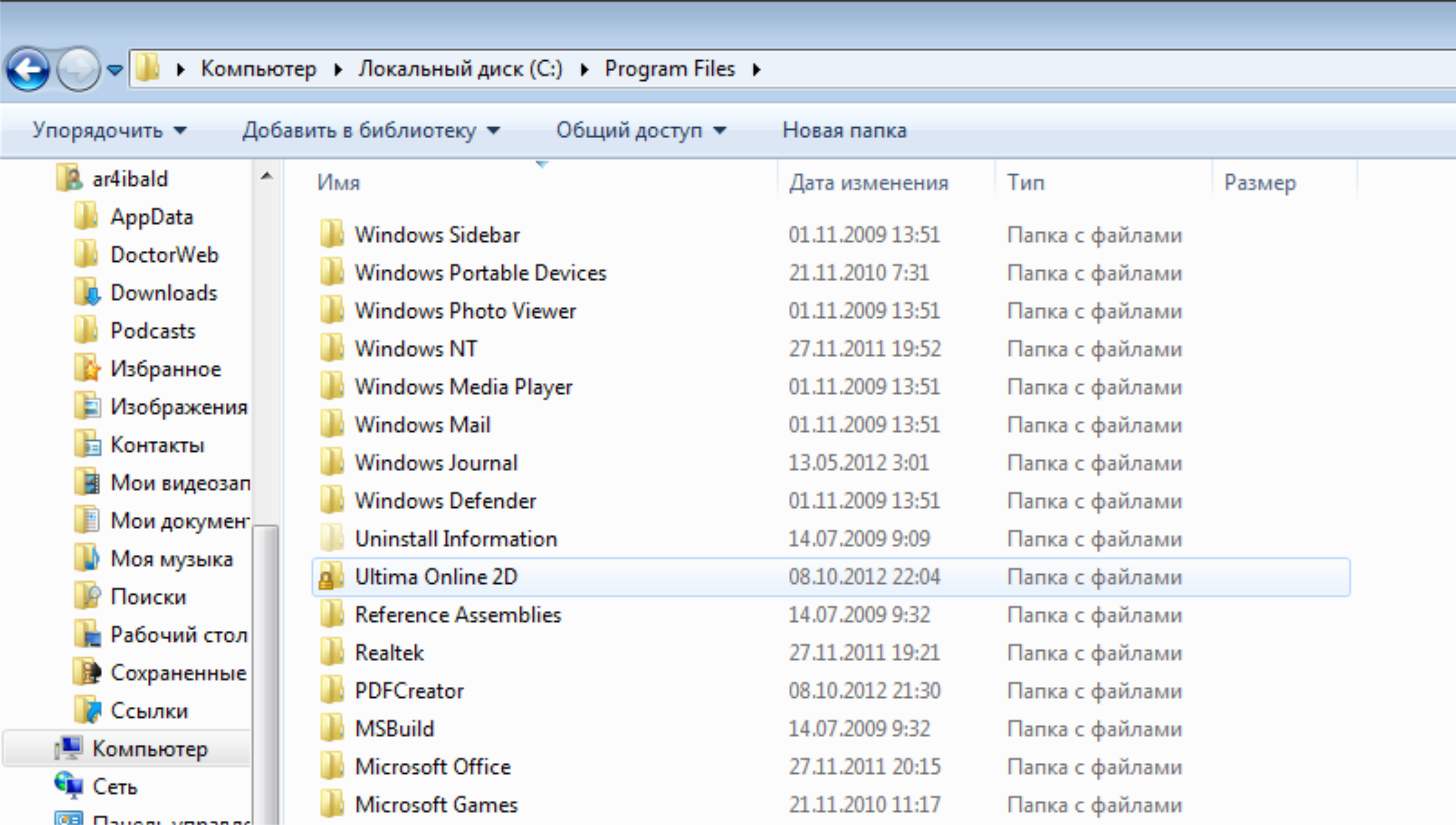Click the greyed Forward arrow button
Screen dimensions: 1456x825
79,69
